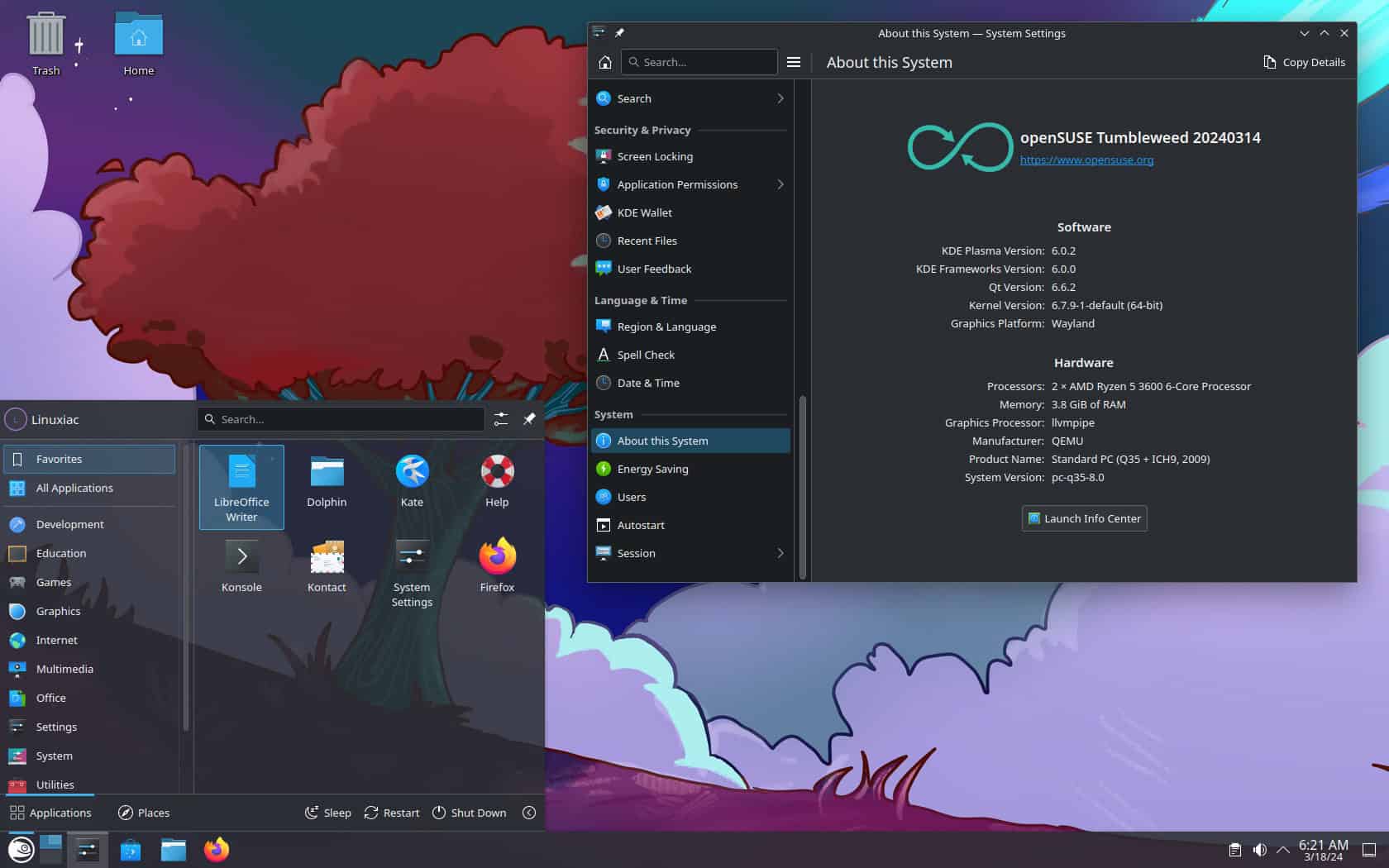Open the KDE Wallet settings icon
The image size is (1389, 868).
[x=604, y=212]
